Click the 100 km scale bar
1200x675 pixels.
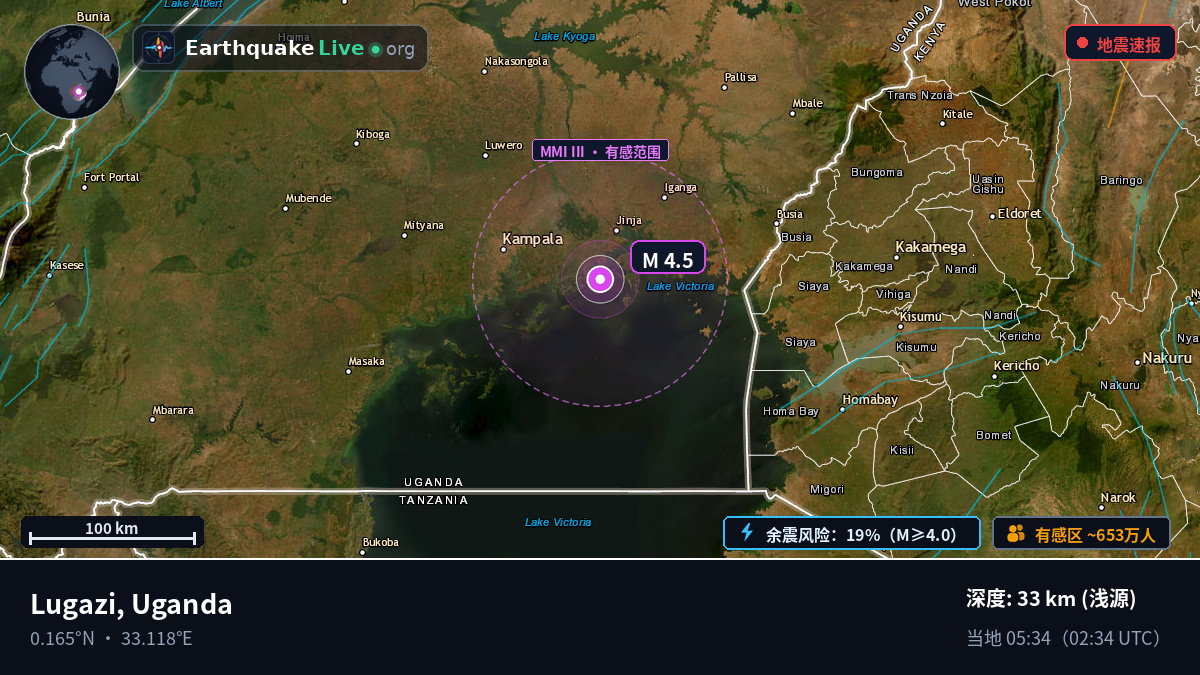click(x=112, y=532)
